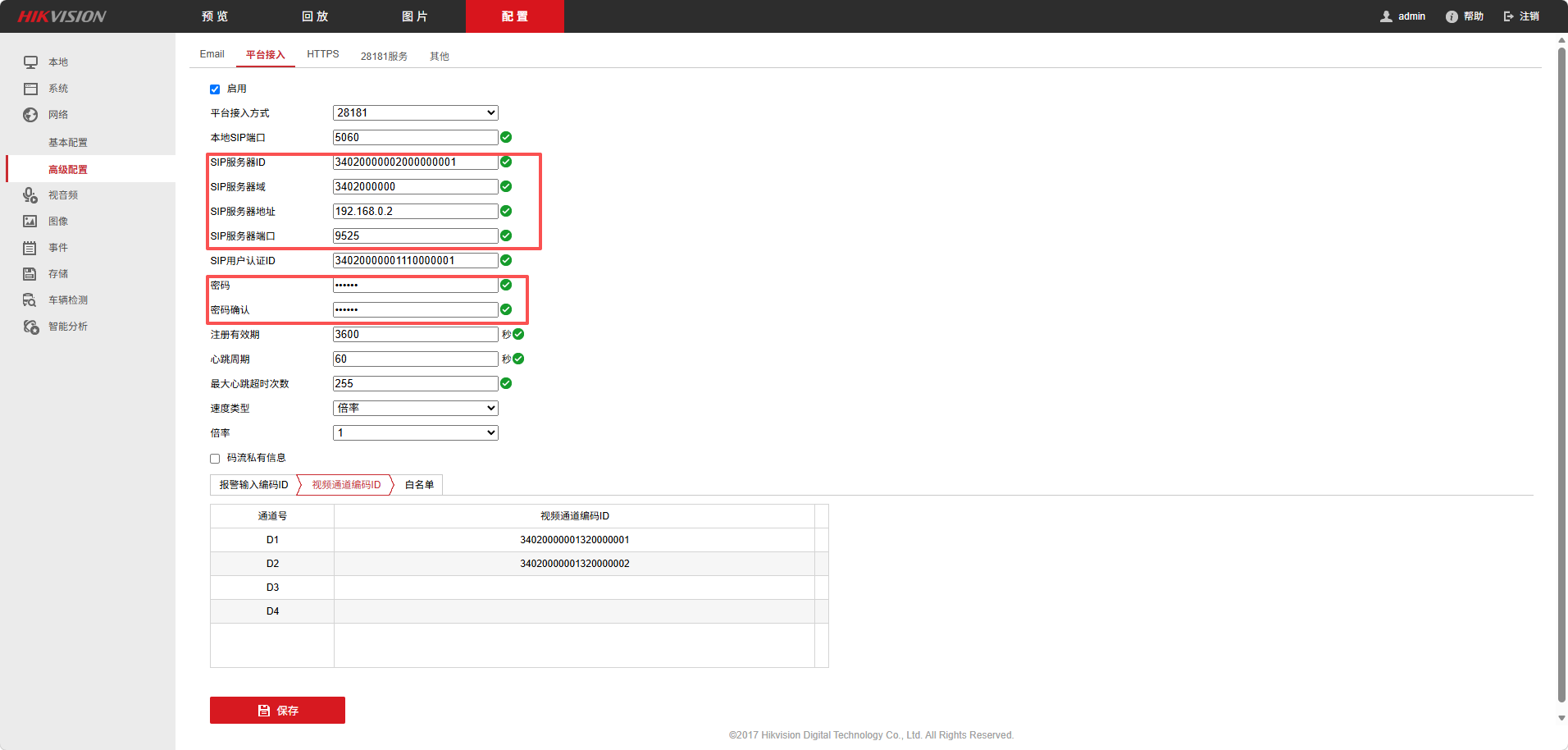This screenshot has height=750, width=1568.
Task: Select the 白名单 whitelist sub-tab
Action: [x=419, y=485]
